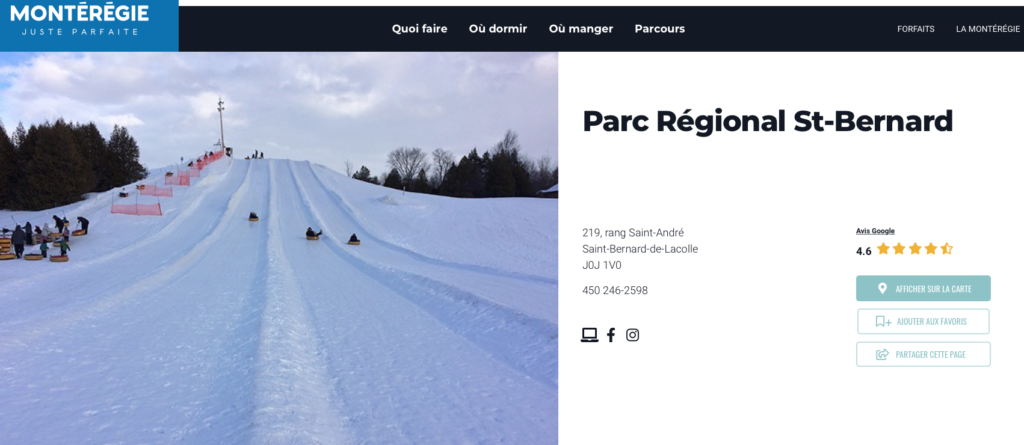Click the snow tubing hill photo
This screenshot has height=445, width=1024.
tap(279, 248)
